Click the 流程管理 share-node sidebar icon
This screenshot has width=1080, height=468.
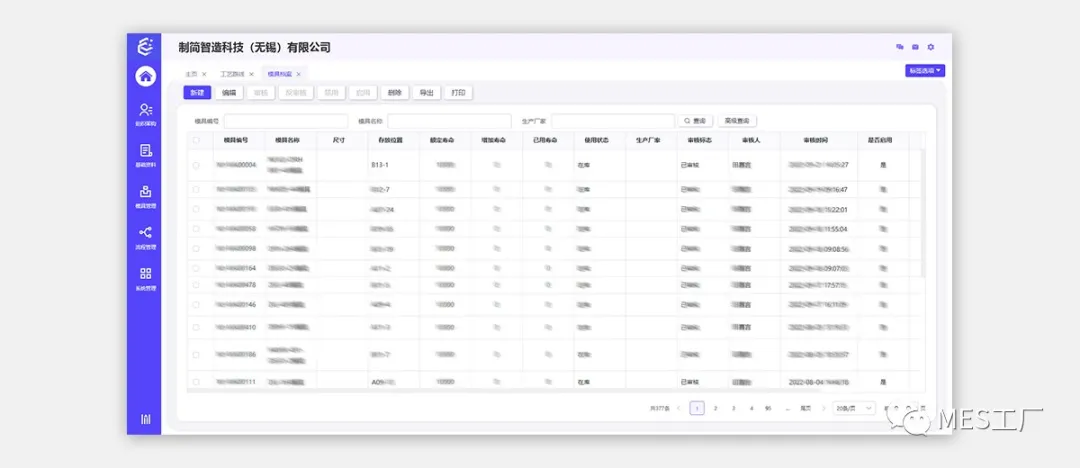pyautogui.click(x=146, y=235)
